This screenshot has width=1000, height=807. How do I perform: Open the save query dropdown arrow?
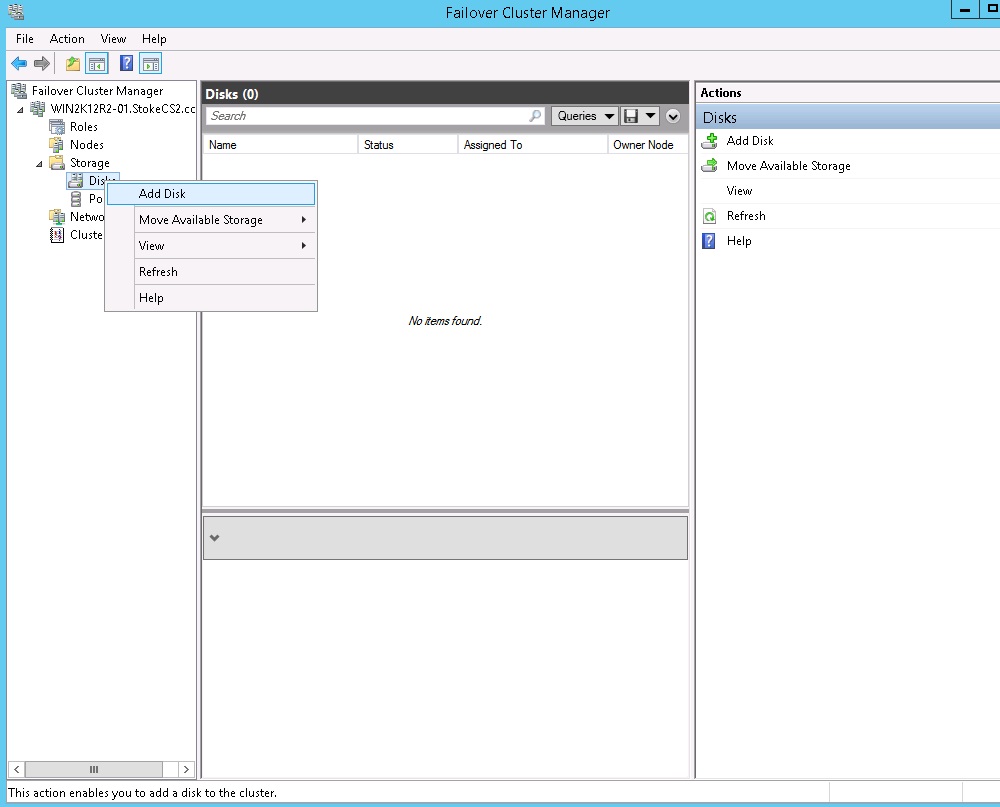[651, 116]
